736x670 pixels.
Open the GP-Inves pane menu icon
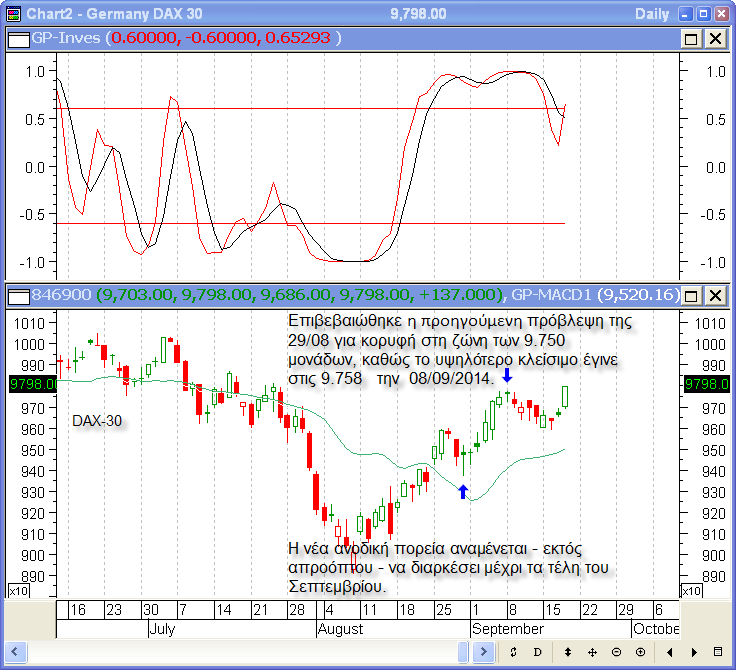click(18, 38)
